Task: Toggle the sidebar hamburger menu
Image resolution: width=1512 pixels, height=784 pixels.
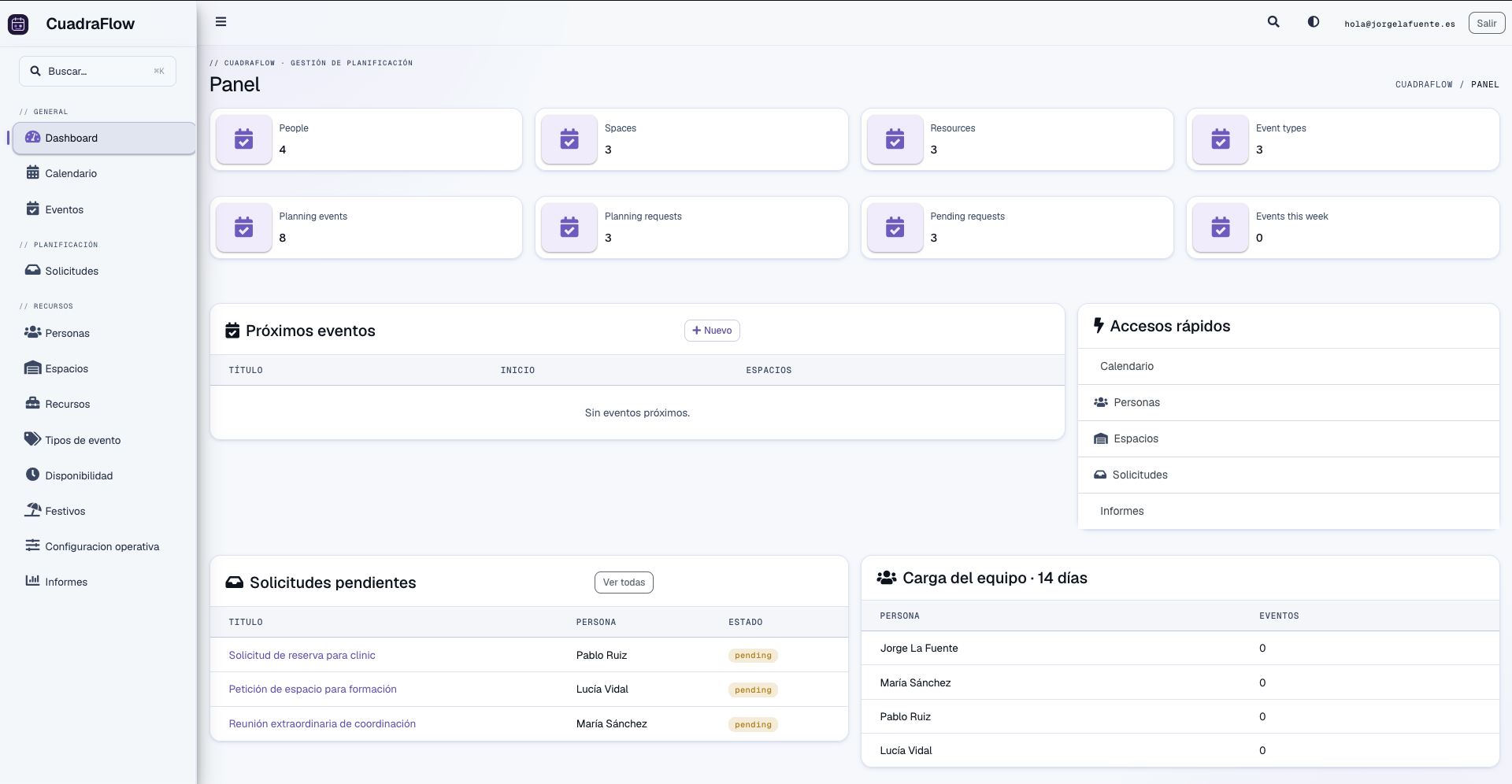Action: pos(221,22)
